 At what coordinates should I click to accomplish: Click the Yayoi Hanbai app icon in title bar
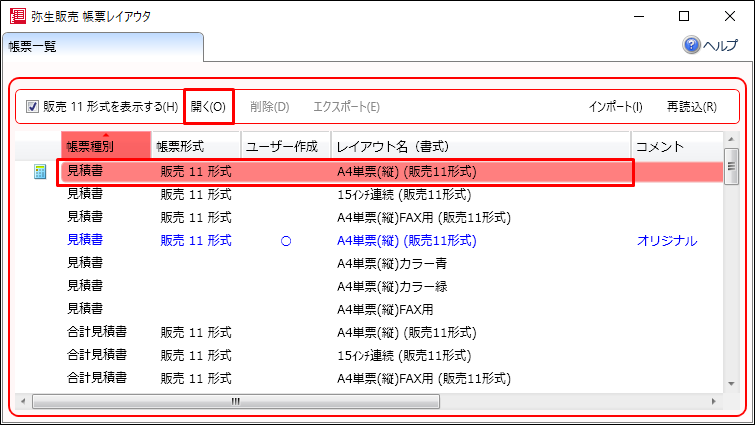click(18, 16)
